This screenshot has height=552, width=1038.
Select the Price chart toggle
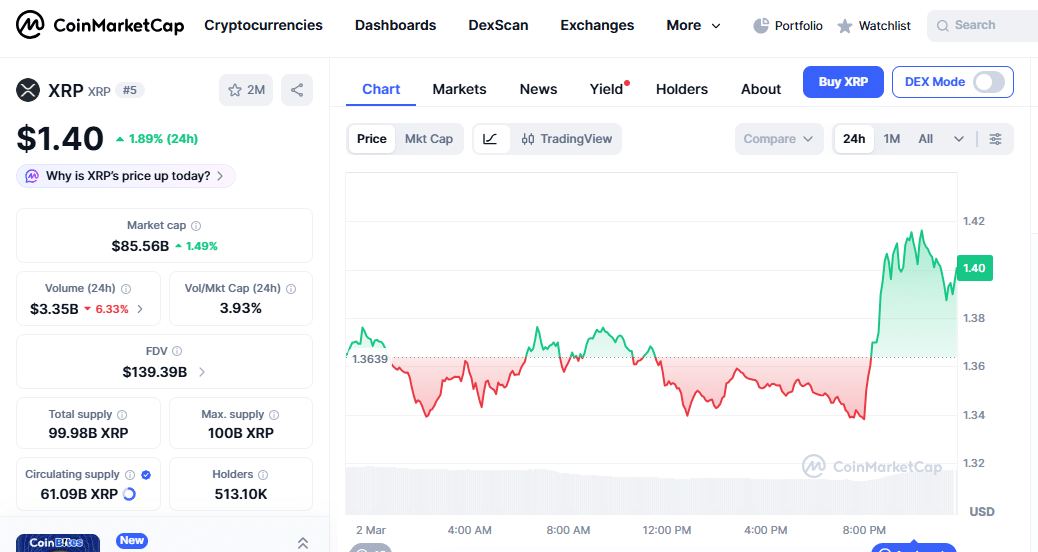371,139
